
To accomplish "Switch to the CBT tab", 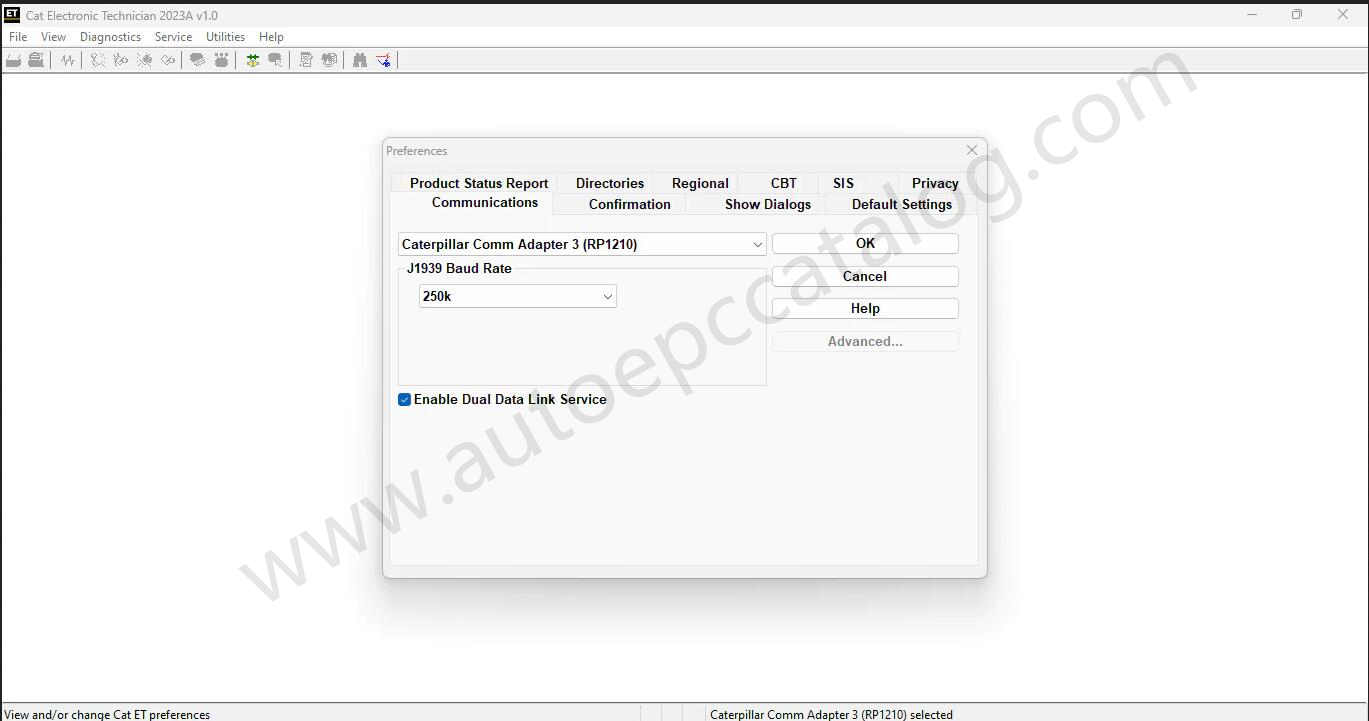I will [784, 183].
